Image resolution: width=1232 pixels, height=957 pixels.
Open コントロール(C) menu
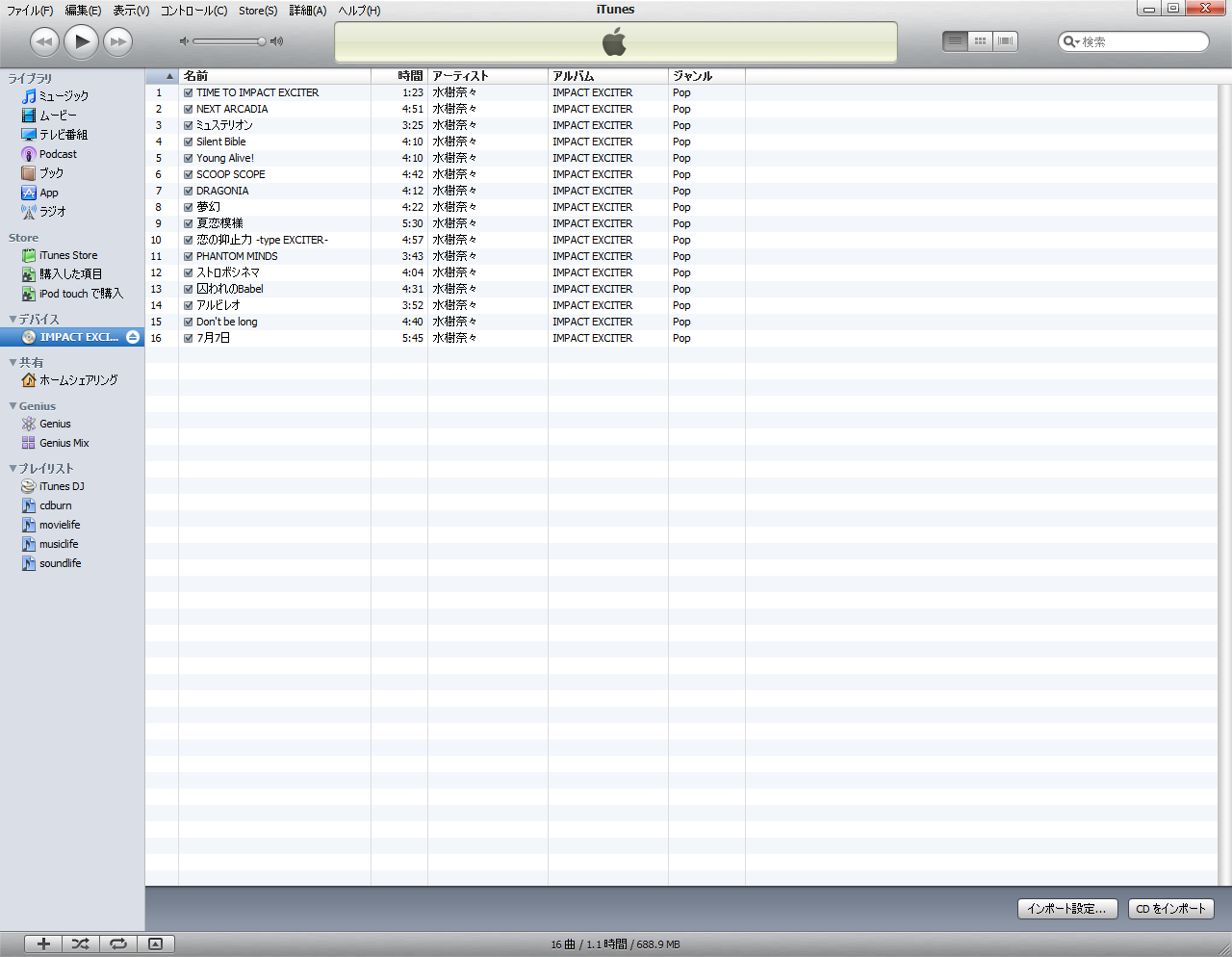point(193,11)
